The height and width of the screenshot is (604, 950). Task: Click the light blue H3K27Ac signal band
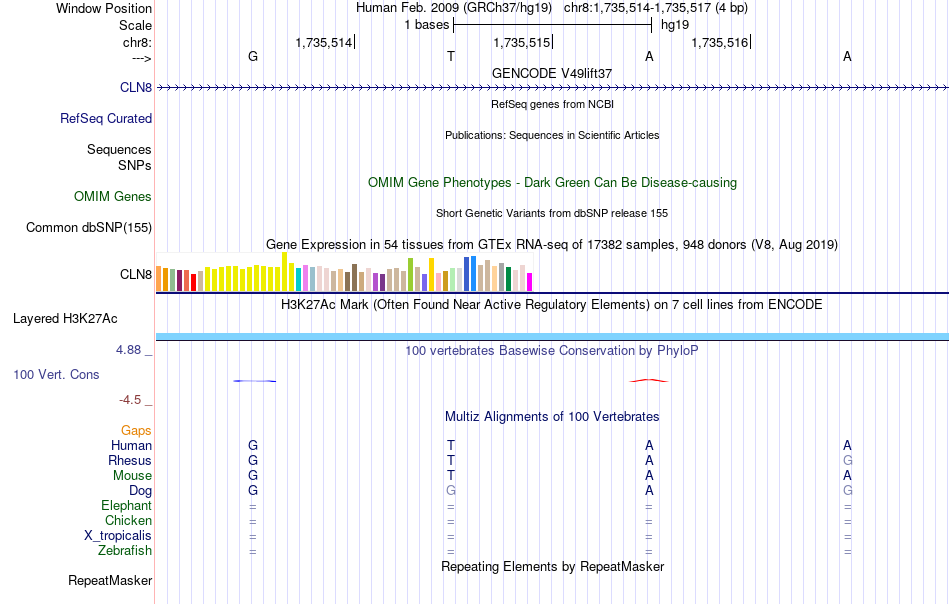point(552,336)
